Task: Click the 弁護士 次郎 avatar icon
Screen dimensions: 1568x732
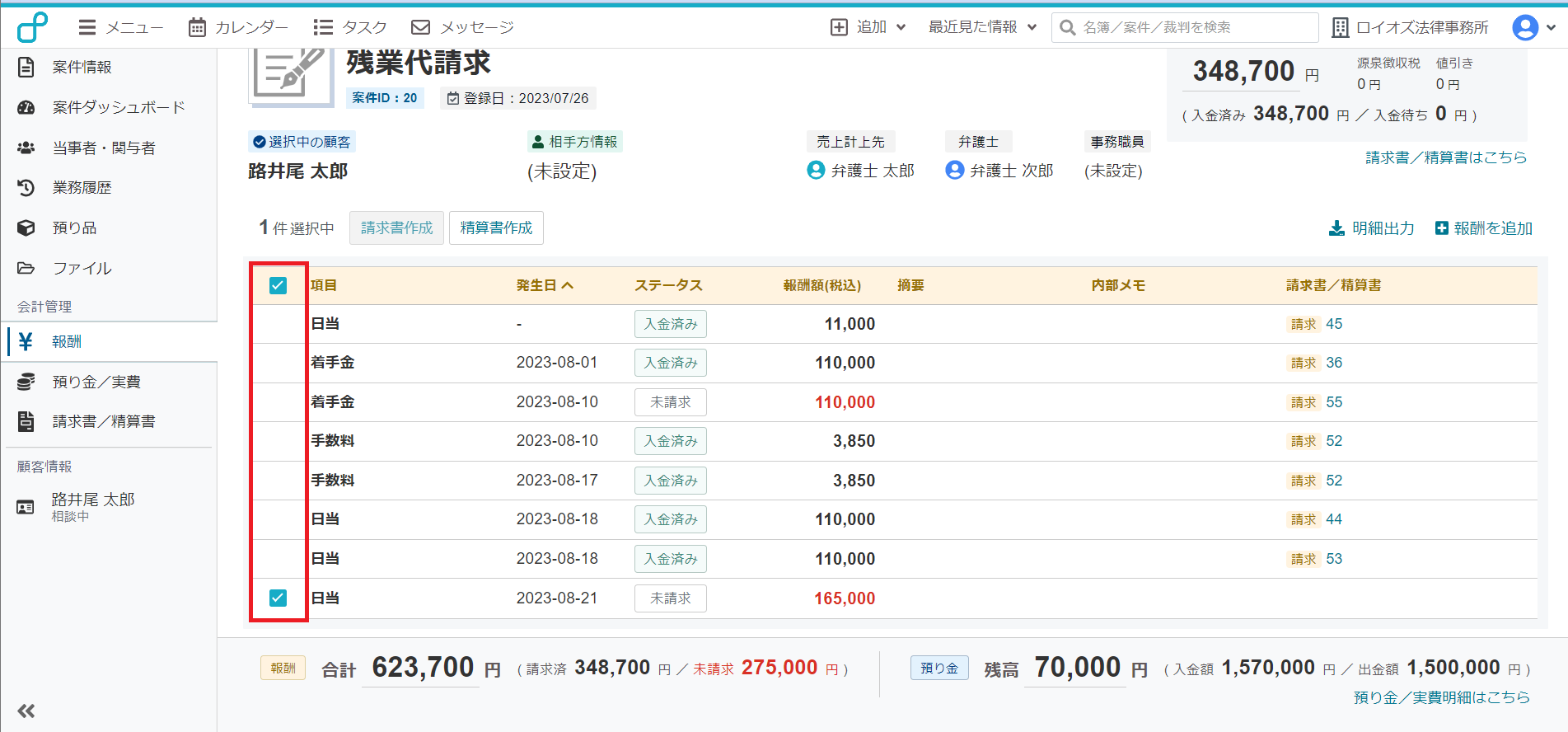Action: point(955,170)
